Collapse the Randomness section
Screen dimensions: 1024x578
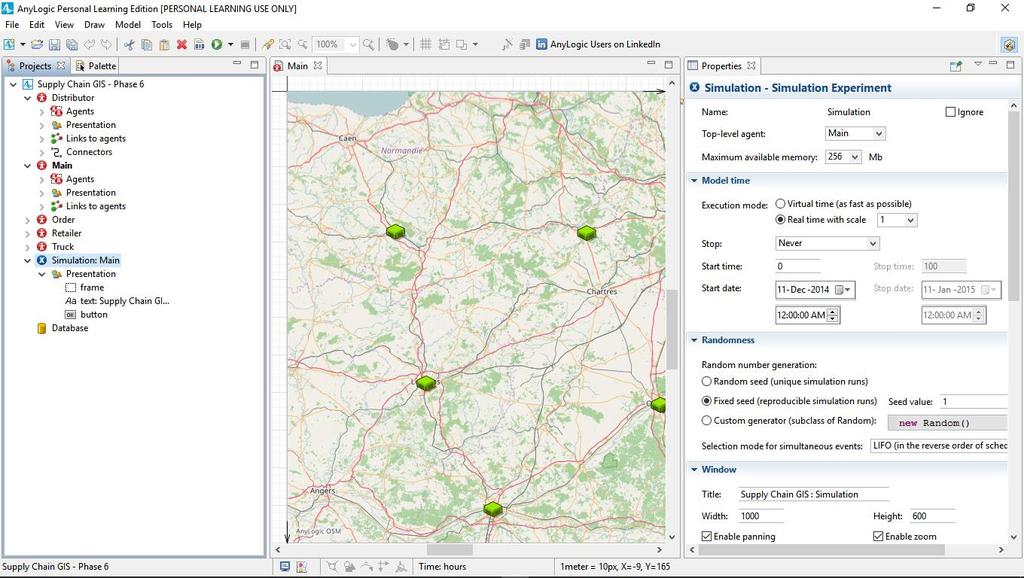tap(694, 340)
